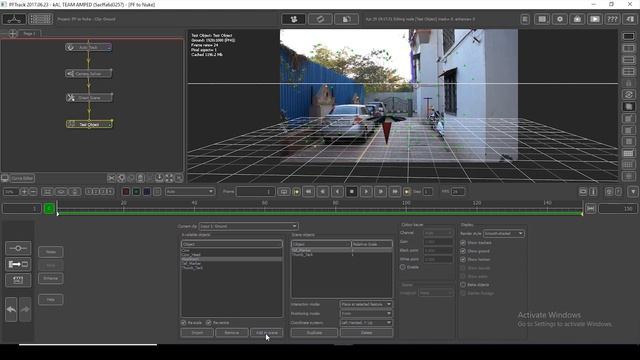Jump to the first frame
This screenshot has width=640, height=360.
click(x=308, y=191)
